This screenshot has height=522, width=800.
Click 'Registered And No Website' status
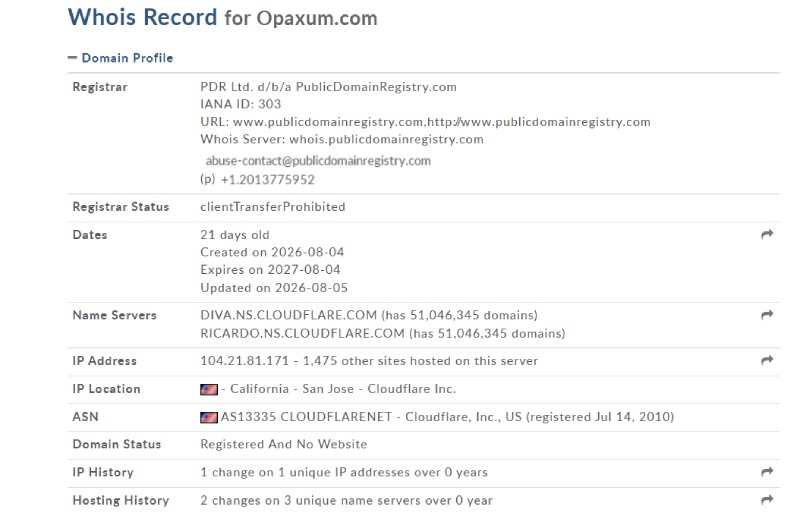coord(283,444)
